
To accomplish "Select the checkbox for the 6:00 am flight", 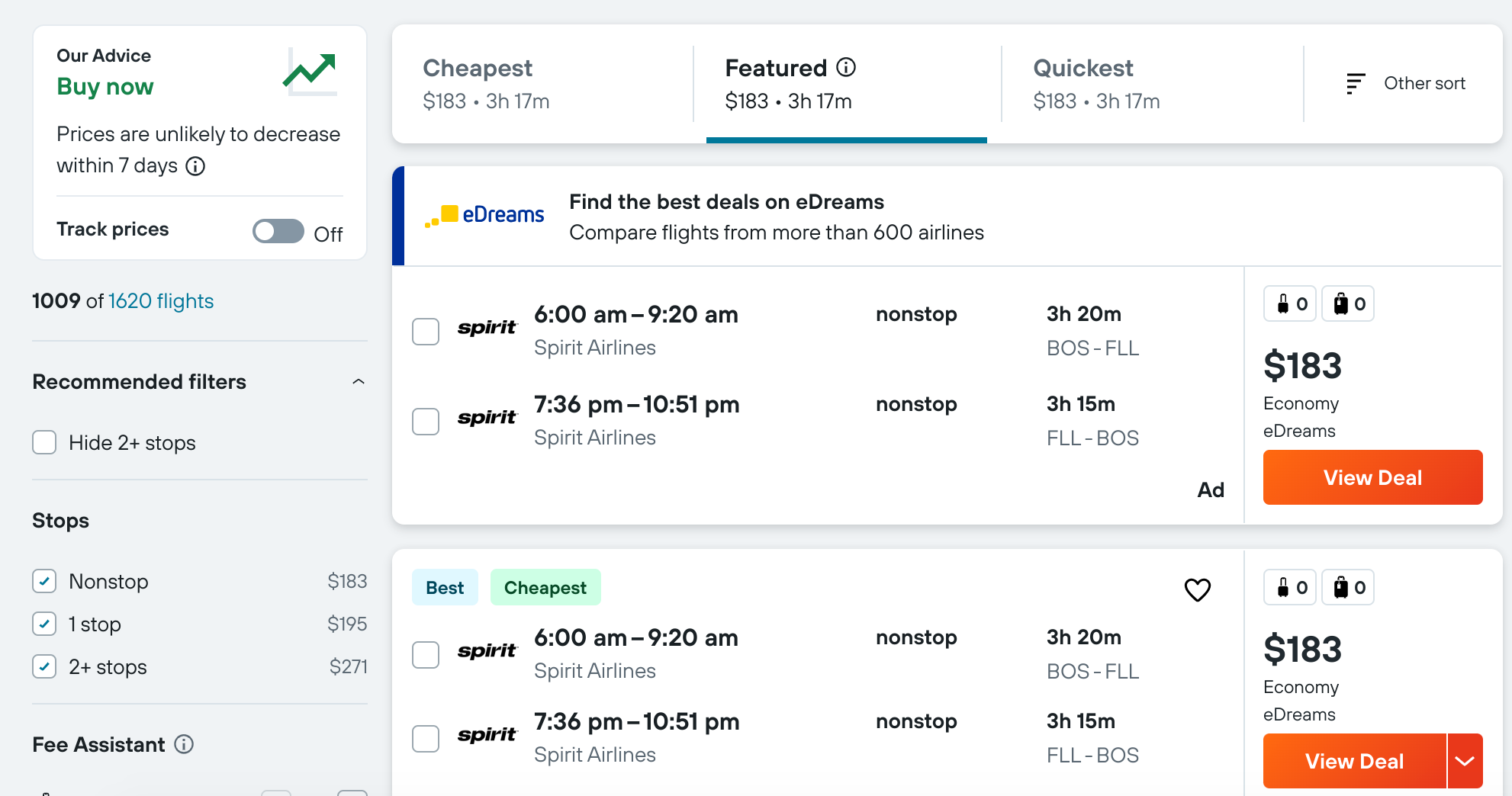I will pos(425,332).
